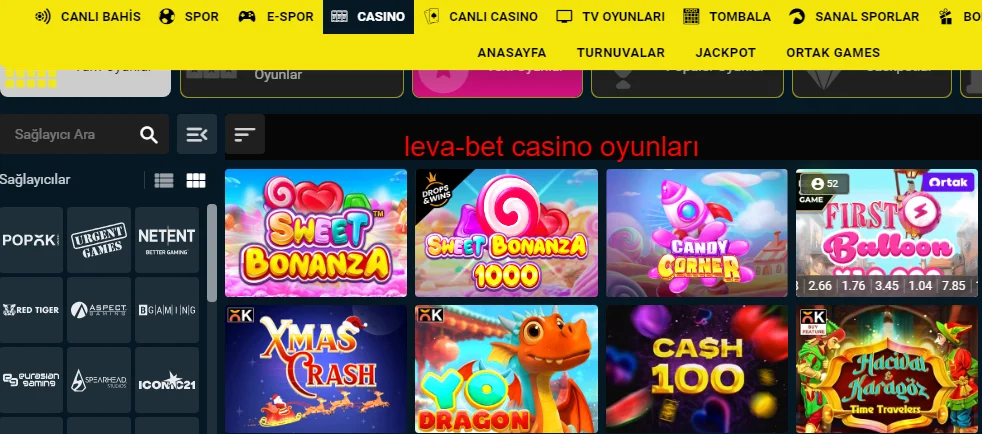Select the Urgent Games provider logo
982x434 pixels.
tap(99, 240)
